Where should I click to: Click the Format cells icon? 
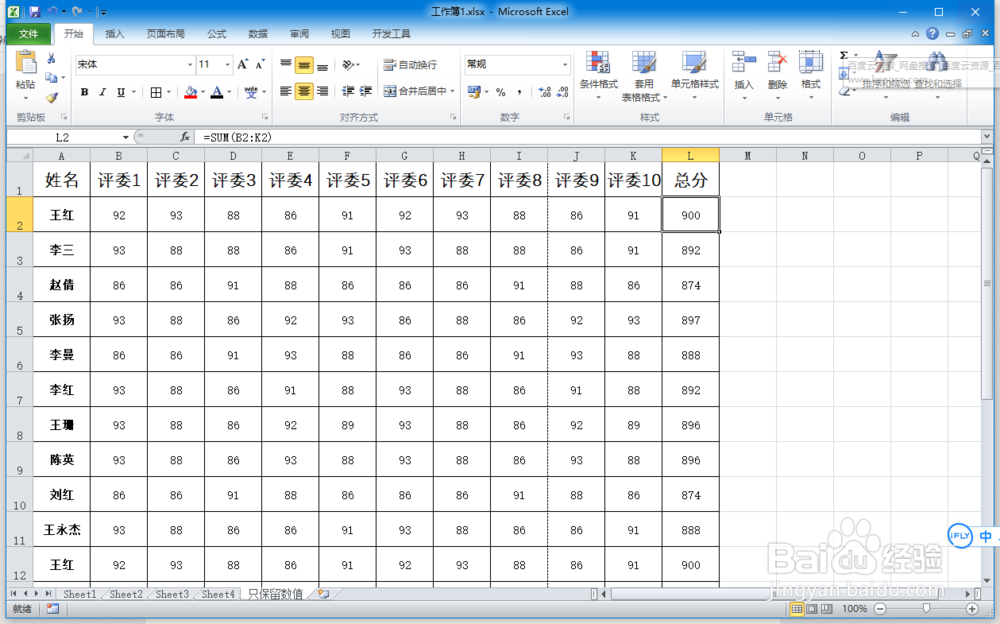pos(811,63)
